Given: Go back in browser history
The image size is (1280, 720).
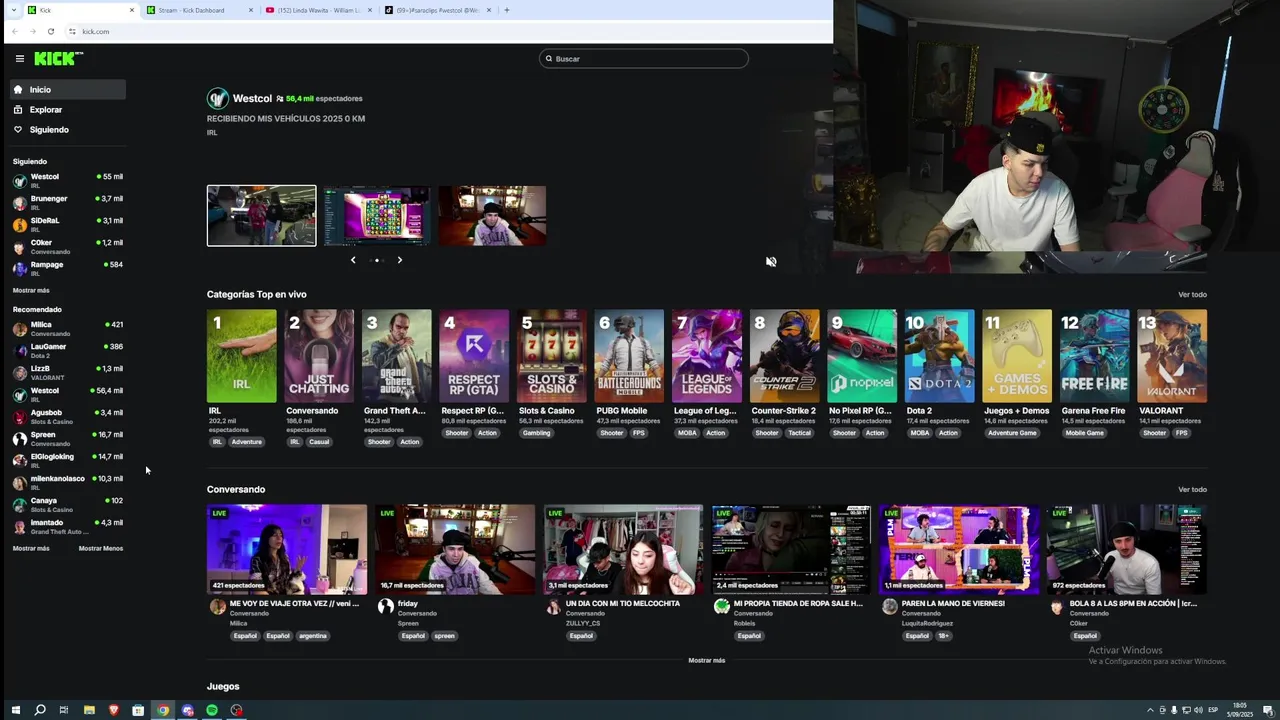Looking at the screenshot, I should point(15,31).
